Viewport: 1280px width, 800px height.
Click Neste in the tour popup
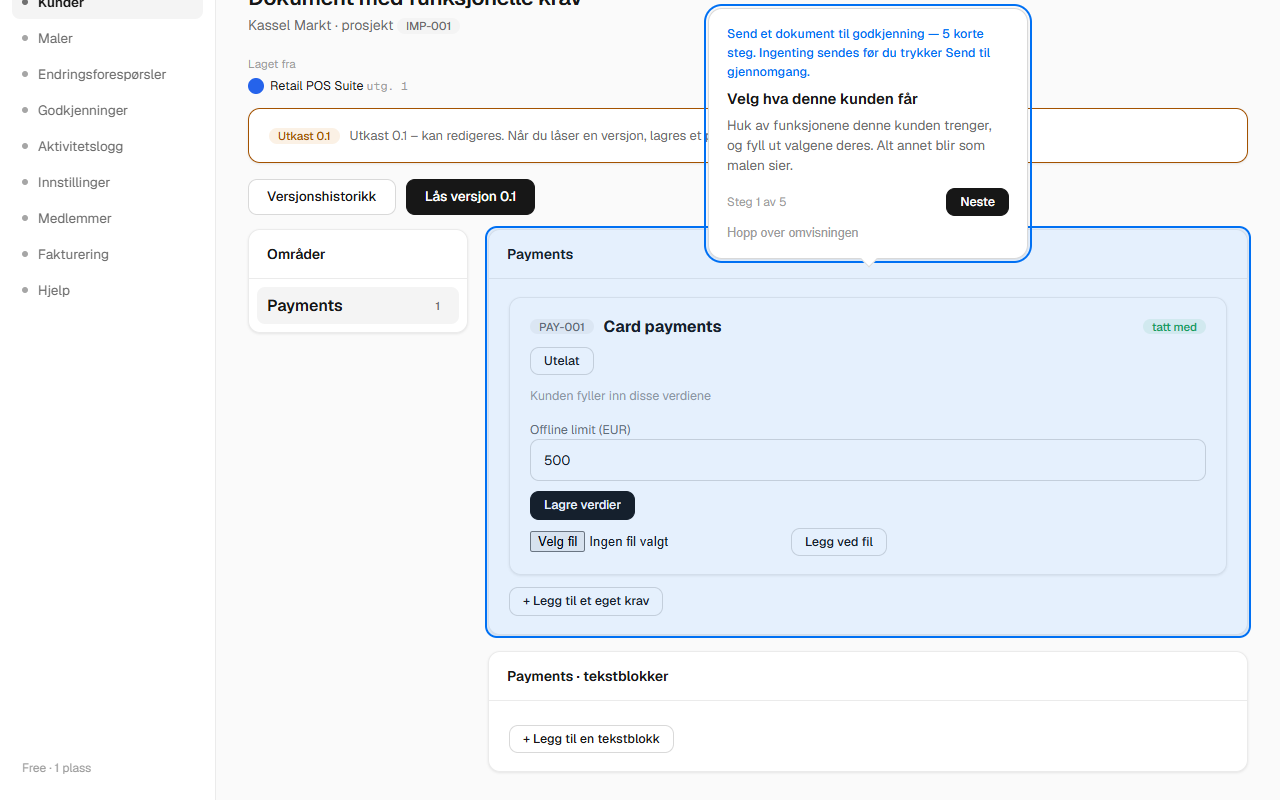click(x=977, y=202)
